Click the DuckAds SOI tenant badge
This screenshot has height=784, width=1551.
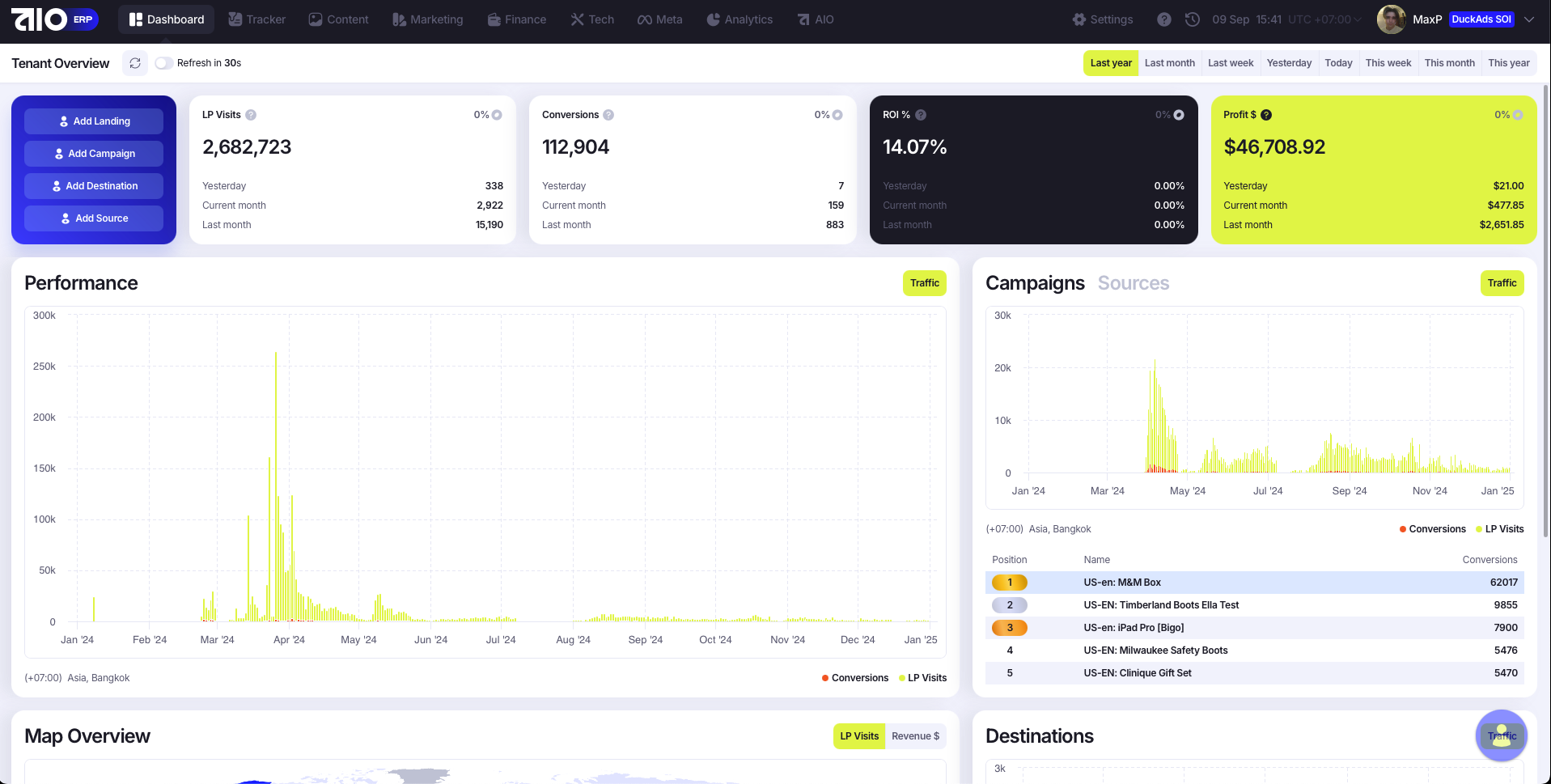coord(1481,19)
